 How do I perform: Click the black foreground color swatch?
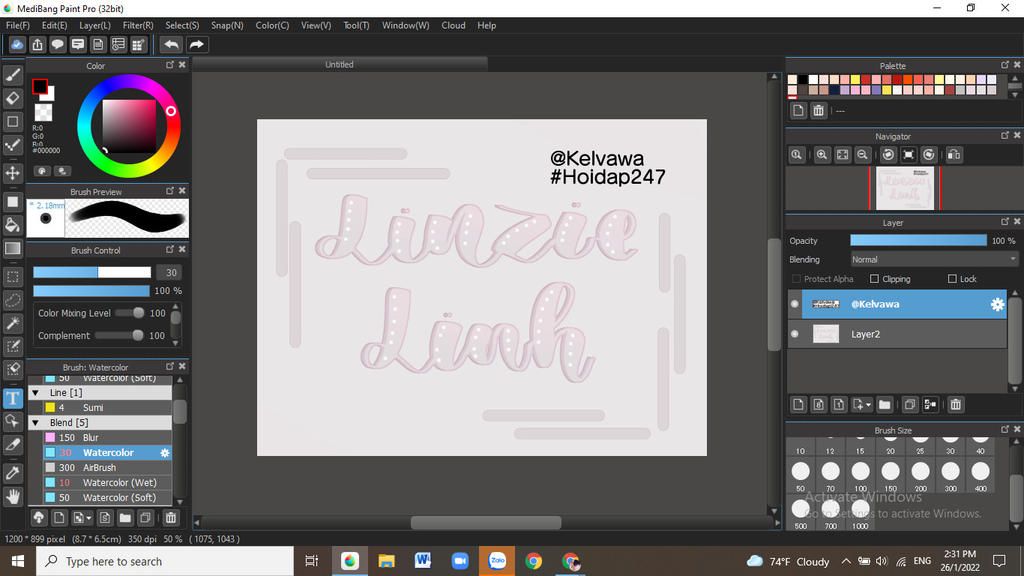click(39, 86)
